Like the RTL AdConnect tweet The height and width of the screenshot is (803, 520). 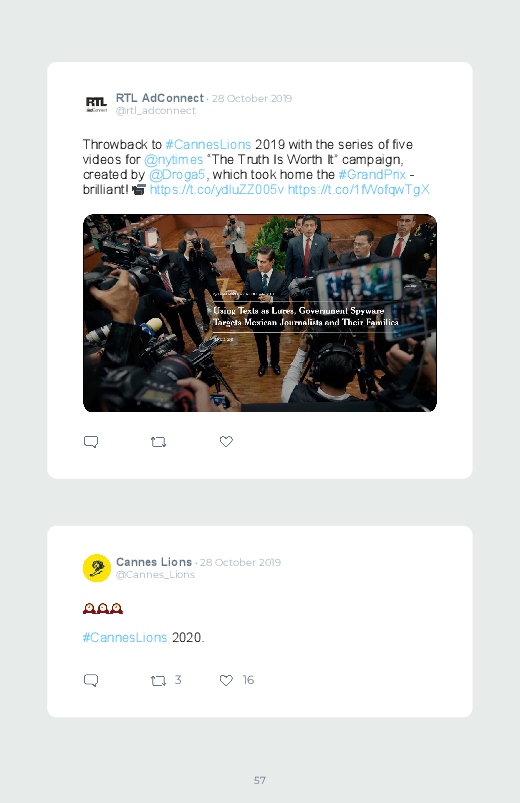click(226, 441)
